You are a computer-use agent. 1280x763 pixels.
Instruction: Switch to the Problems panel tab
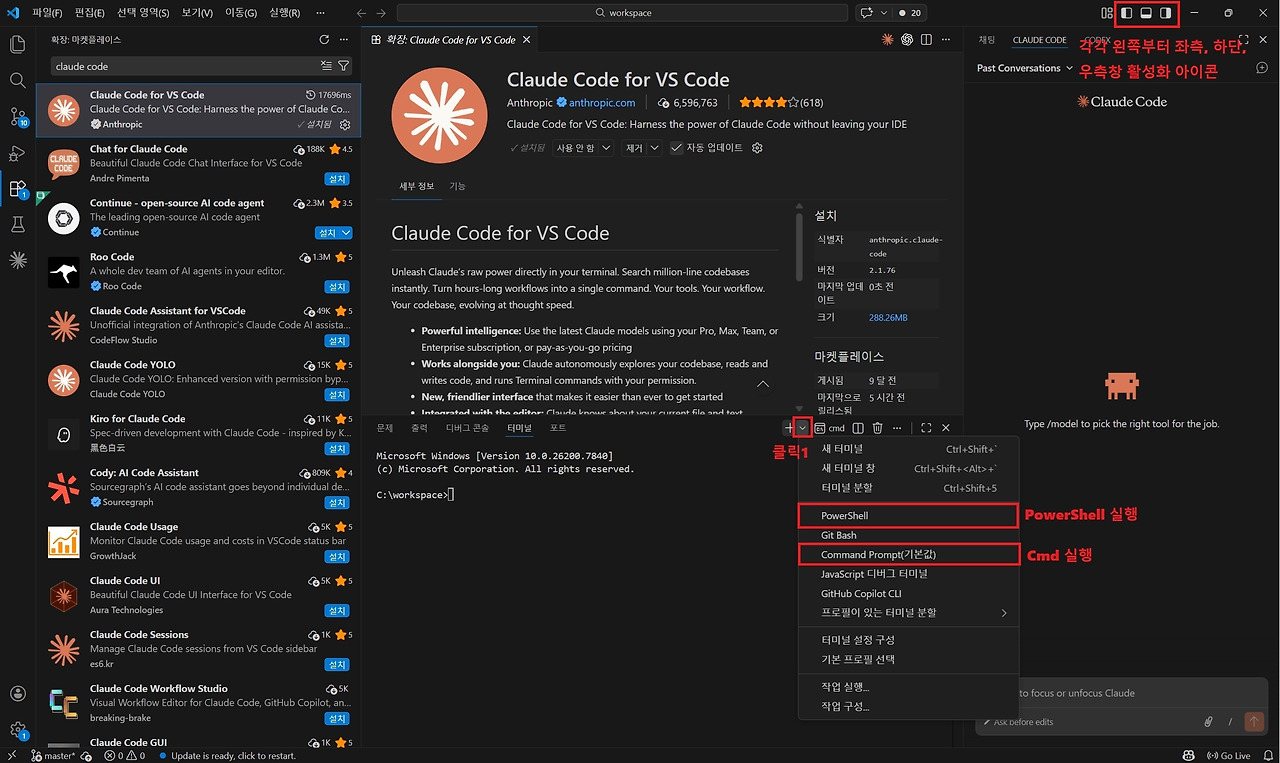[384, 428]
